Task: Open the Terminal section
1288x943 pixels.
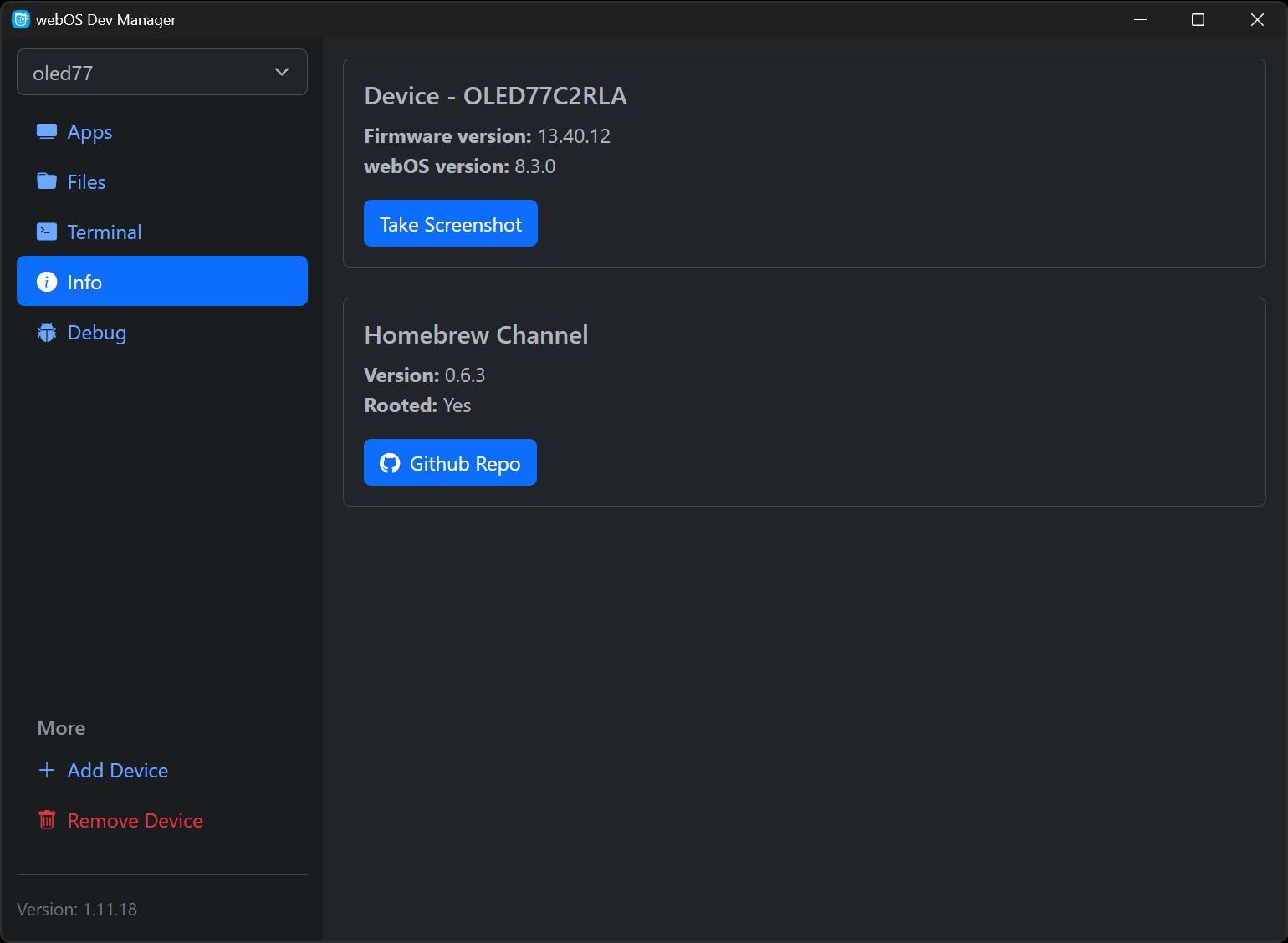Action: click(105, 232)
